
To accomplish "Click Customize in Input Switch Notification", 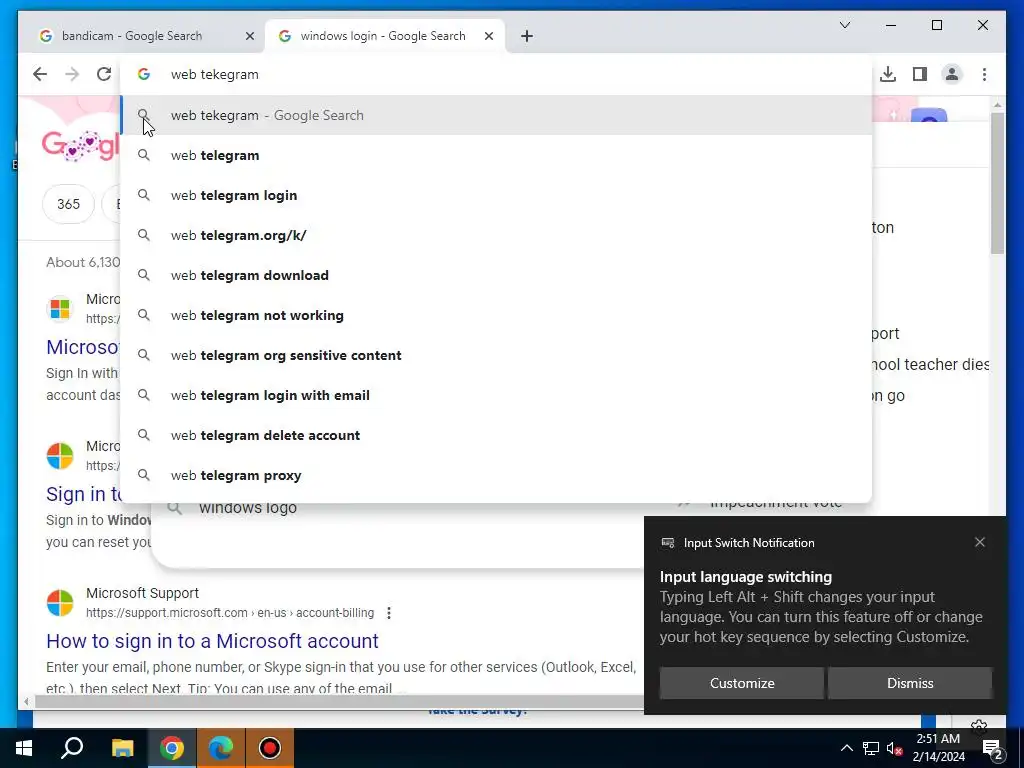I will (742, 683).
